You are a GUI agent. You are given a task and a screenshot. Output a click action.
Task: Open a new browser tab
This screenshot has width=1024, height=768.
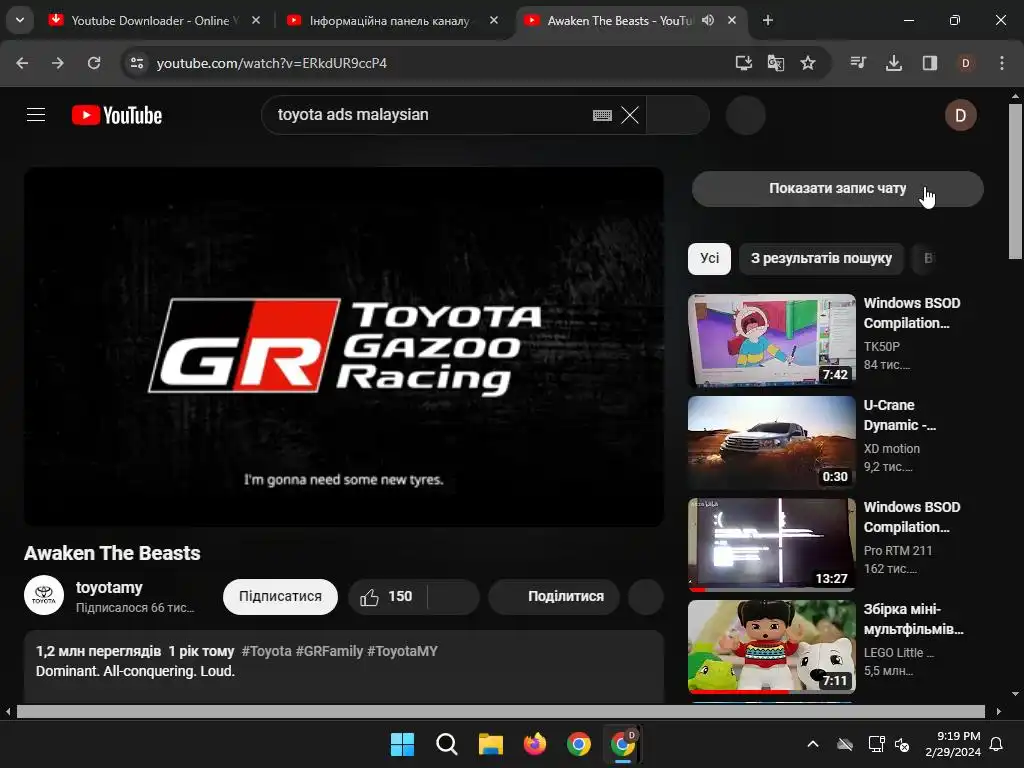click(768, 20)
